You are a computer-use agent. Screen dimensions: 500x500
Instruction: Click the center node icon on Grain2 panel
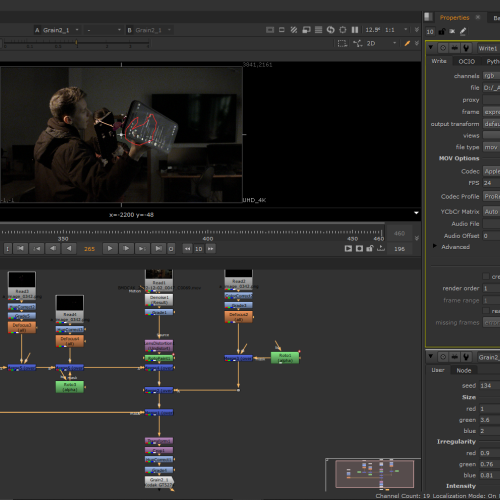pyautogui.click(x=443, y=357)
